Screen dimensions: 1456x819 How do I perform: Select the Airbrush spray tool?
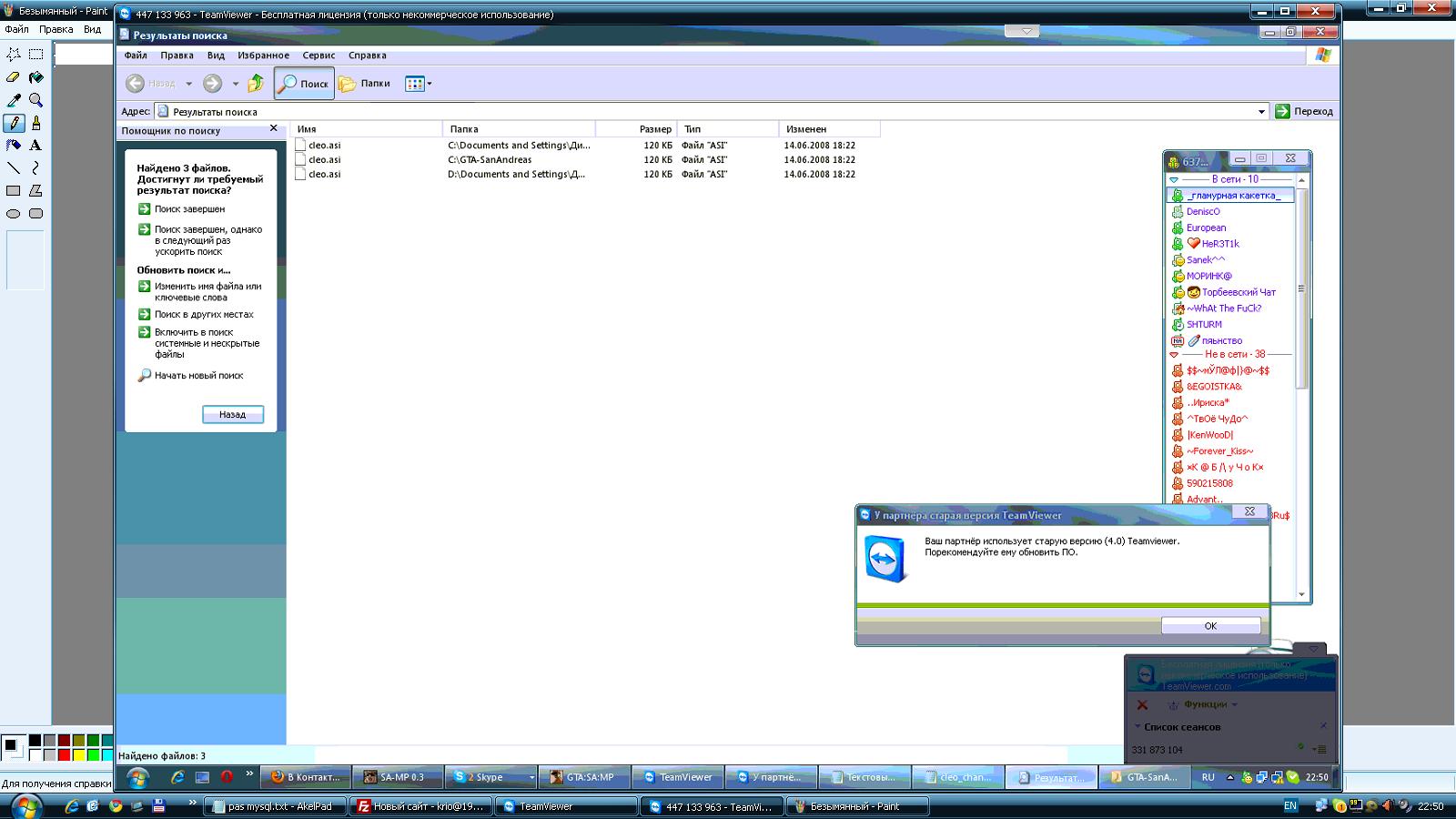coord(14,146)
